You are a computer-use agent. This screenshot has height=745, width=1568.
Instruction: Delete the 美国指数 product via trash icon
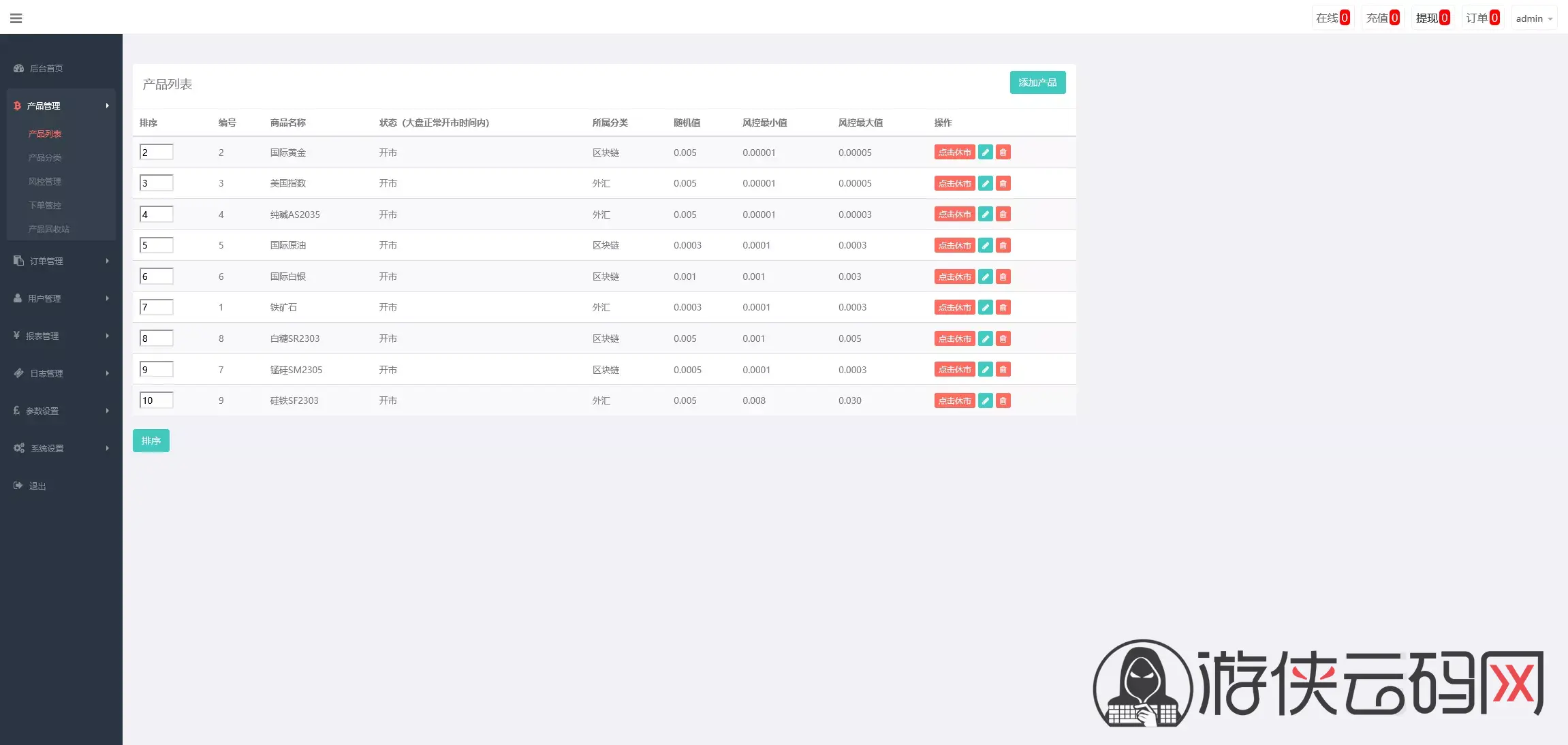1003,183
